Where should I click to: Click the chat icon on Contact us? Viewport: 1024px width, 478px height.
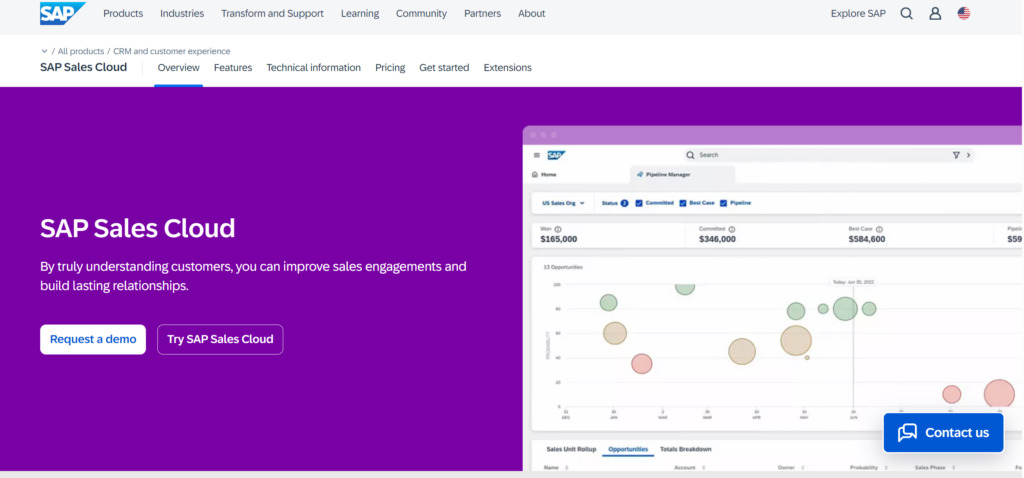pos(907,432)
